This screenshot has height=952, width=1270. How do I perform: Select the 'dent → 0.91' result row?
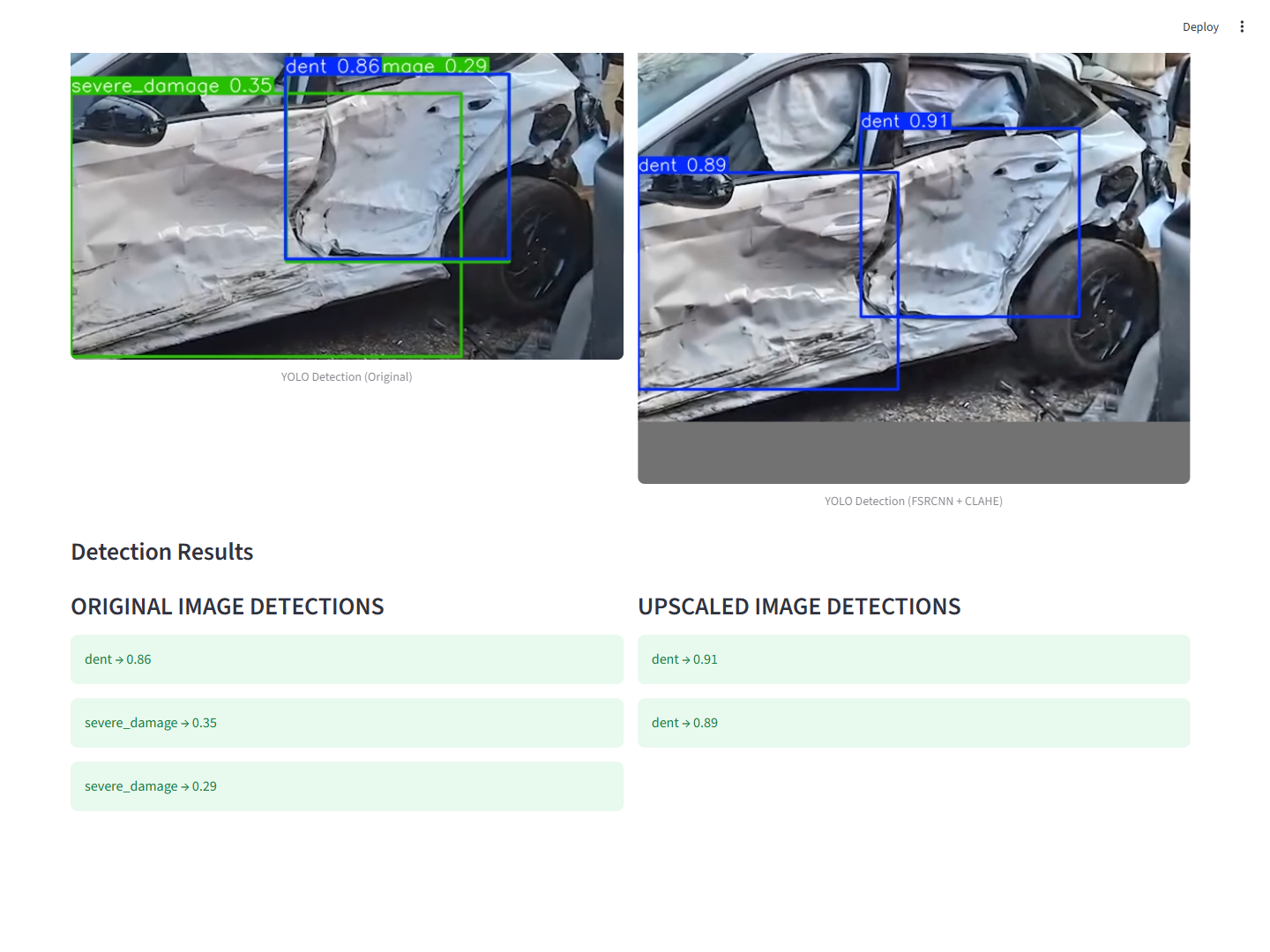pos(914,659)
